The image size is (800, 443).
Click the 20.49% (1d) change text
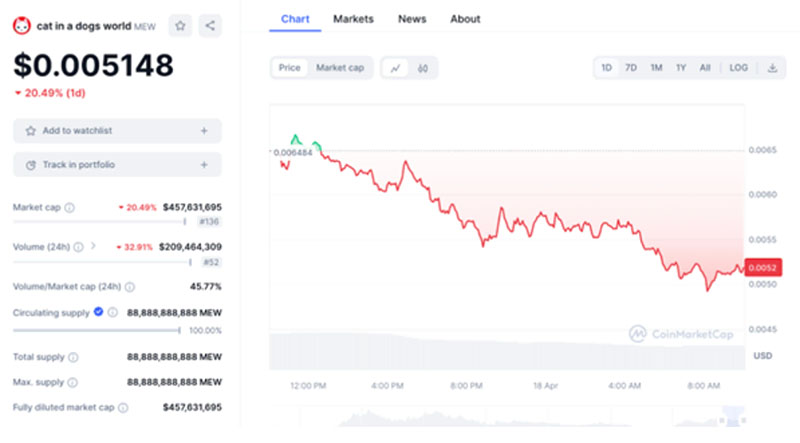[x=55, y=93]
